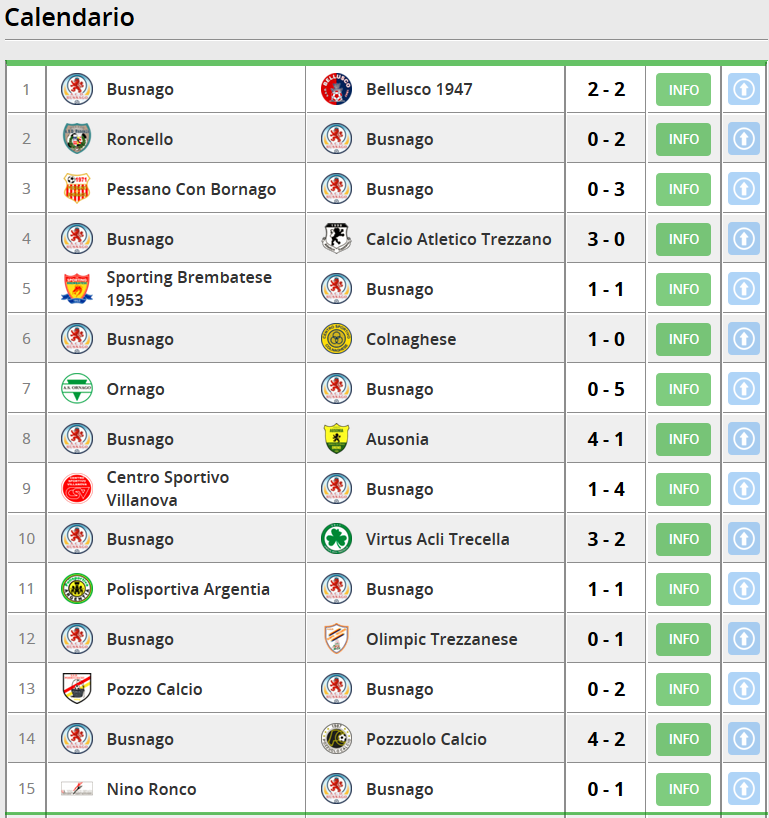The height and width of the screenshot is (818, 769).
Task: Click the up-arrow button for Pozzo Calcio row
Action: 743,690
